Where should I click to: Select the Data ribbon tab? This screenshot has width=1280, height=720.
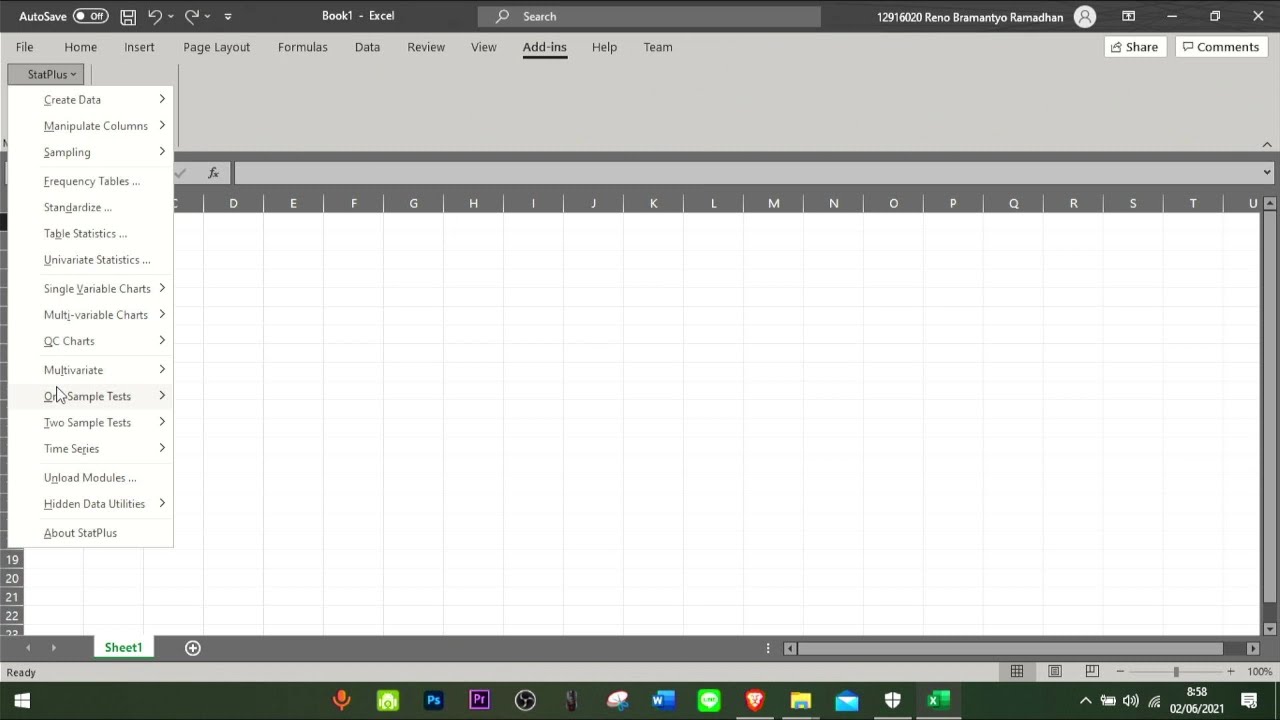click(x=367, y=47)
